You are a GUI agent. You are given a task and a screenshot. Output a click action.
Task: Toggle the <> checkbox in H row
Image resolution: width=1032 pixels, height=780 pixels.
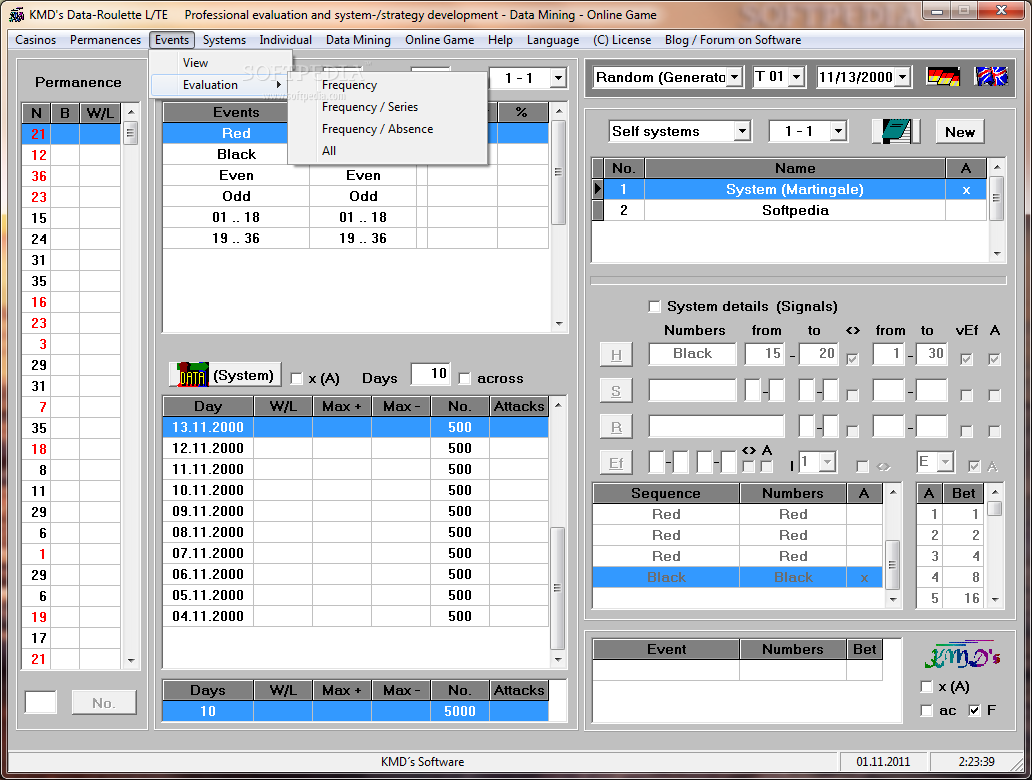tap(852, 359)
